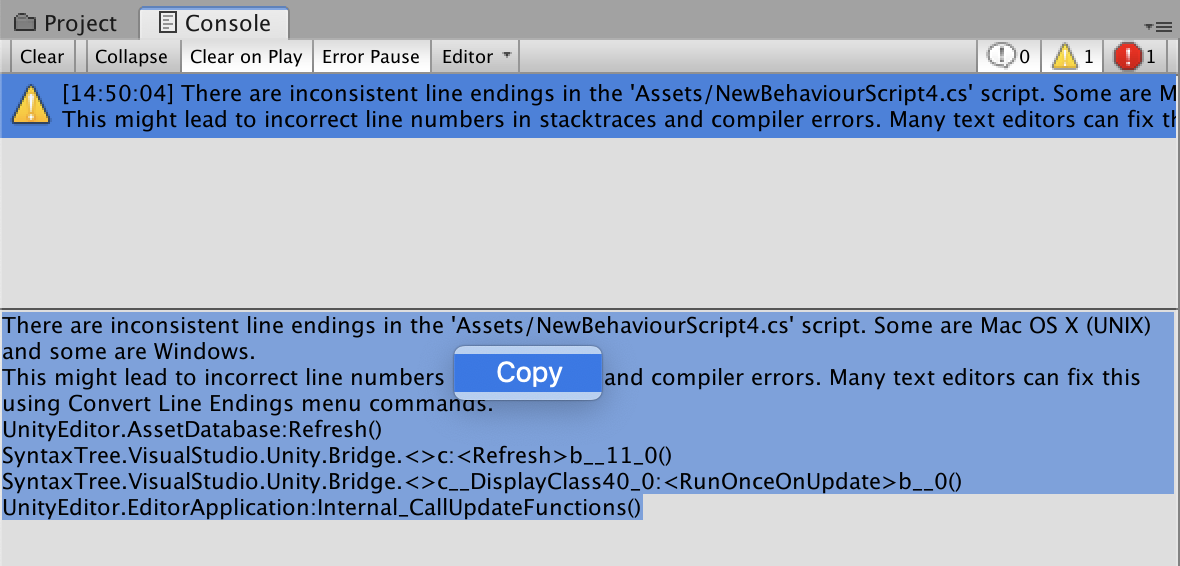This screenshot has width=1180, height=566.
Task: Click empty area of the log list
Action: click(x=588, y=222)
